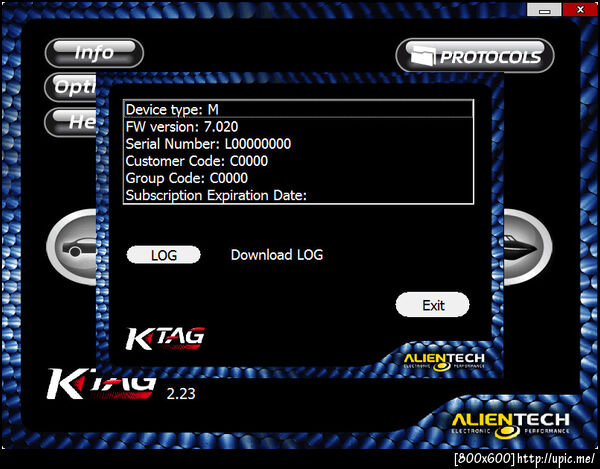Exit the device info dialog
The image size is (600, 469).
(x=432, y=305)
